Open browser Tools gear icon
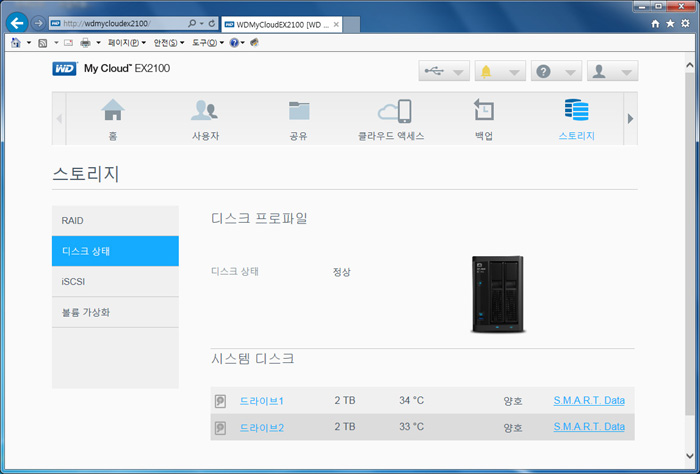700x474 pixels. click(x=685, y=24)
